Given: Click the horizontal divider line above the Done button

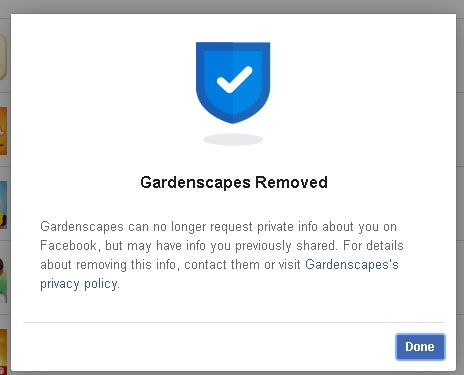Looking at the screenshot, I should [234, 322].
